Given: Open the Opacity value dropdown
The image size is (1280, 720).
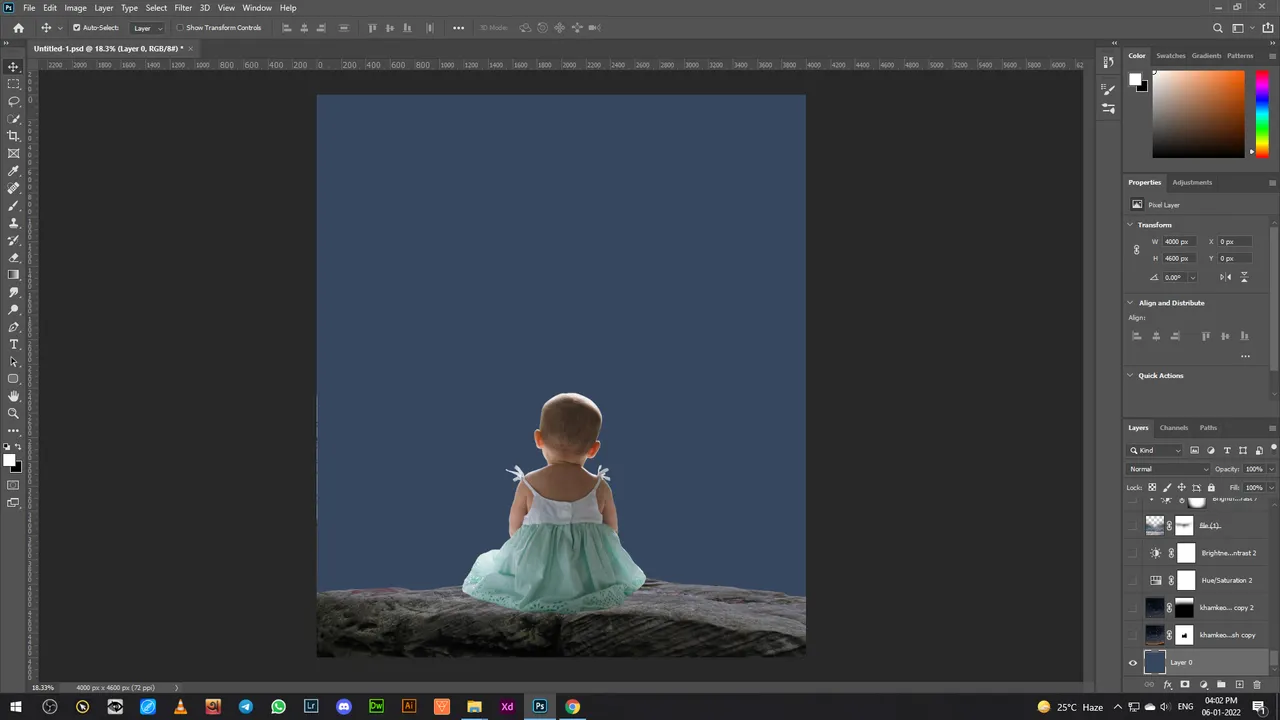Looking at the screenshot, I should tap(1272, 469).
